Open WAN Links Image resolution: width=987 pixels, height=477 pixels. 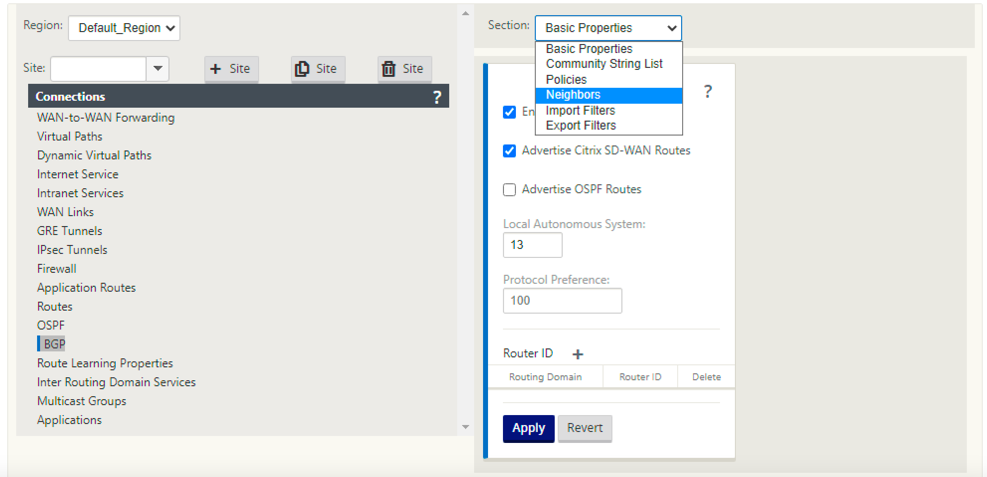[65, 212]
